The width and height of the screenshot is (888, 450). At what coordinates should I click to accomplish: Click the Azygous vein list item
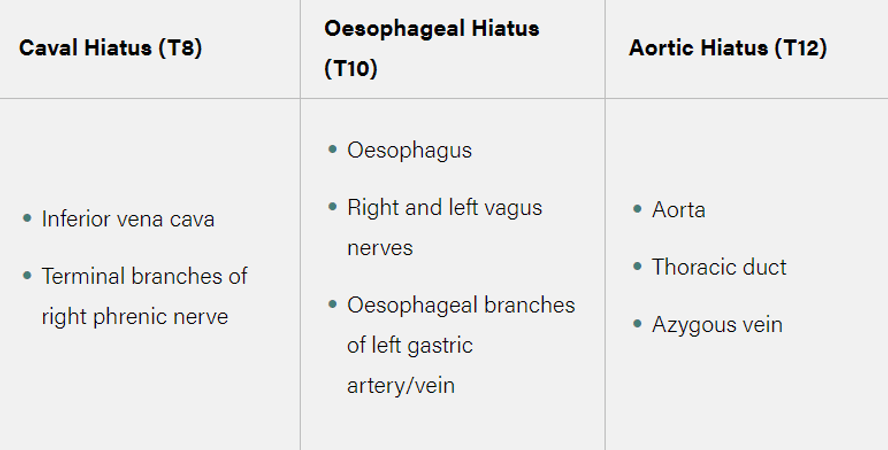click(716, 325)
